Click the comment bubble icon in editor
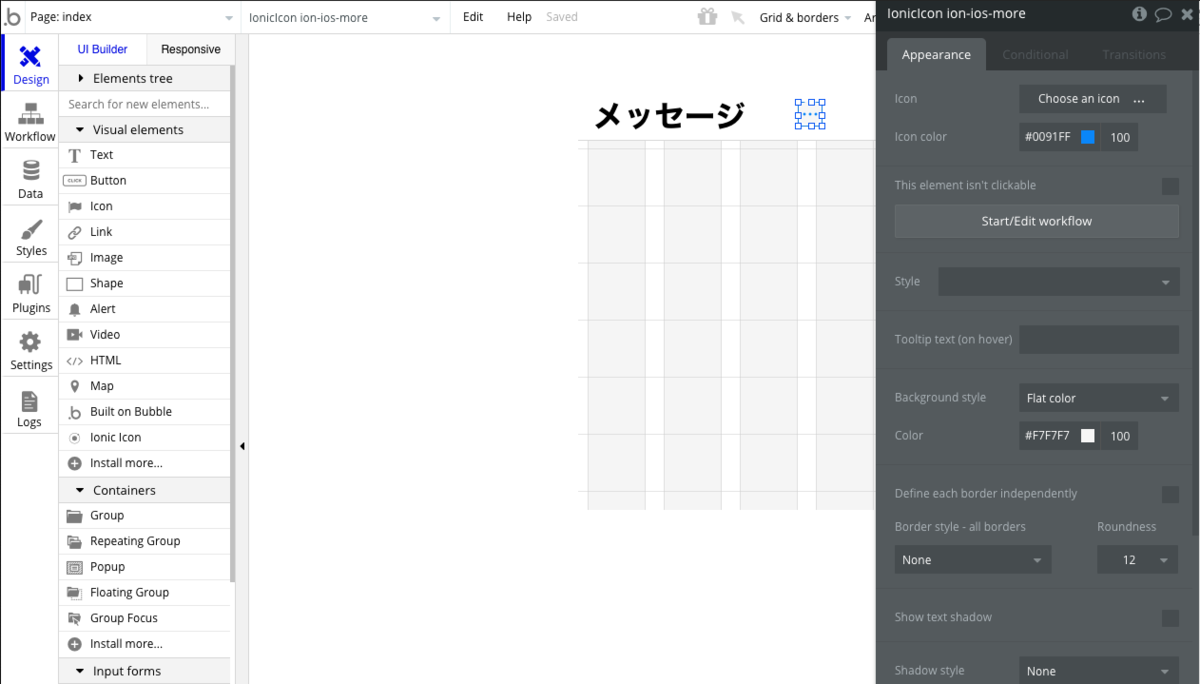 [x=1163, y=14]
